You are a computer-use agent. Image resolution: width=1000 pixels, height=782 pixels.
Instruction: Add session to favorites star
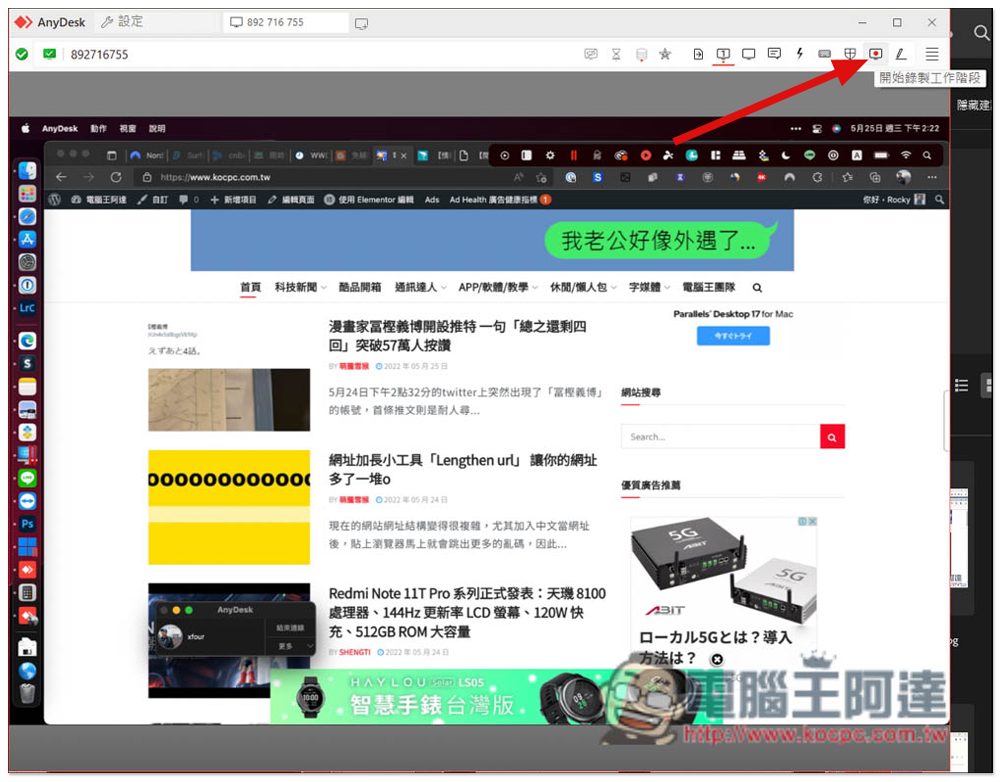[665, 54]
